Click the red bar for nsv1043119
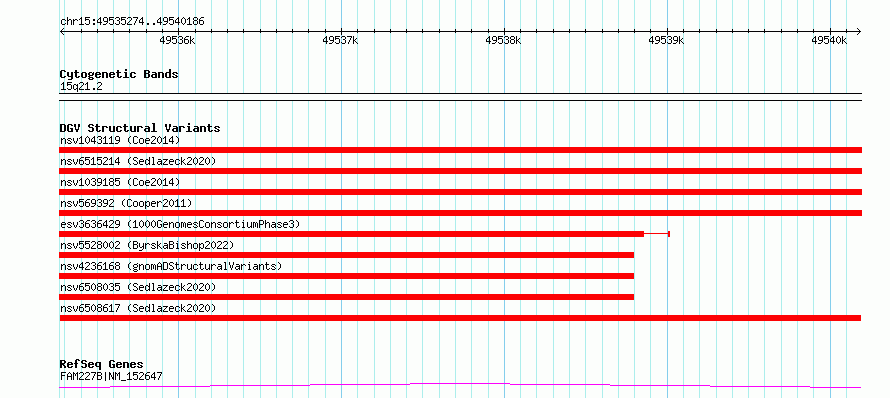Image resolution: width=890 pixels, height=398 pixels. (x=460, y=150)
